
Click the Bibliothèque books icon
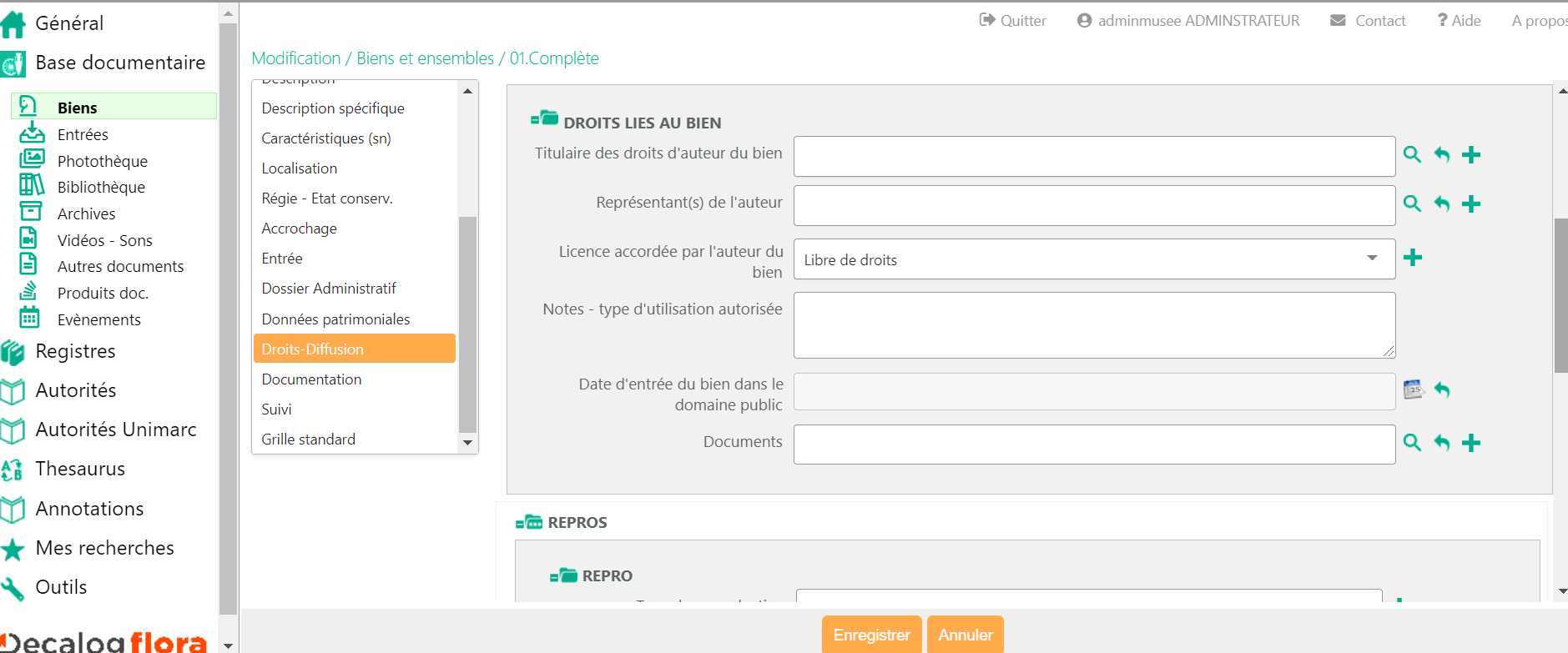point(32,184)
